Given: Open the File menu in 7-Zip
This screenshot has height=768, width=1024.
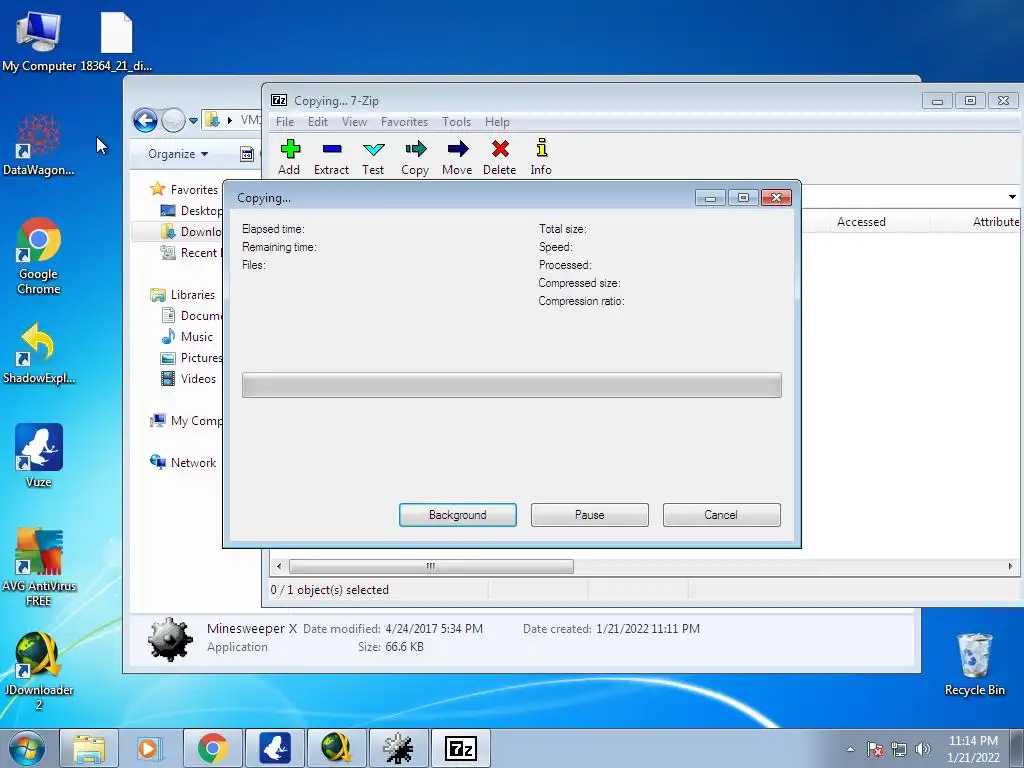Looking at the screenshot, I should click(x=285, y=122).
